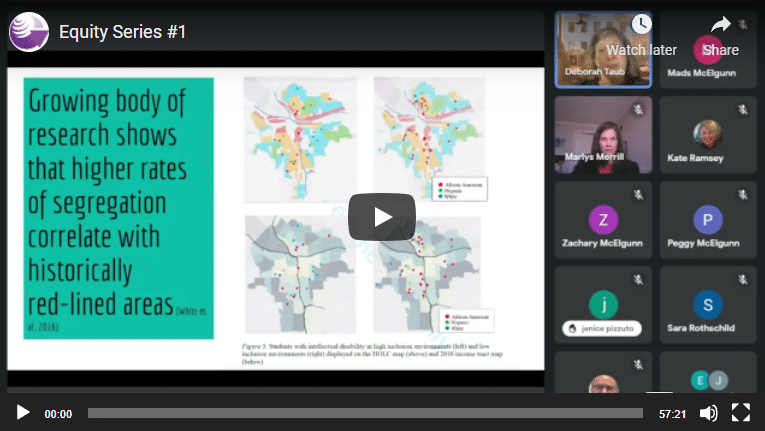Click the Sara Rothschild name text

[x=701, y=328]
